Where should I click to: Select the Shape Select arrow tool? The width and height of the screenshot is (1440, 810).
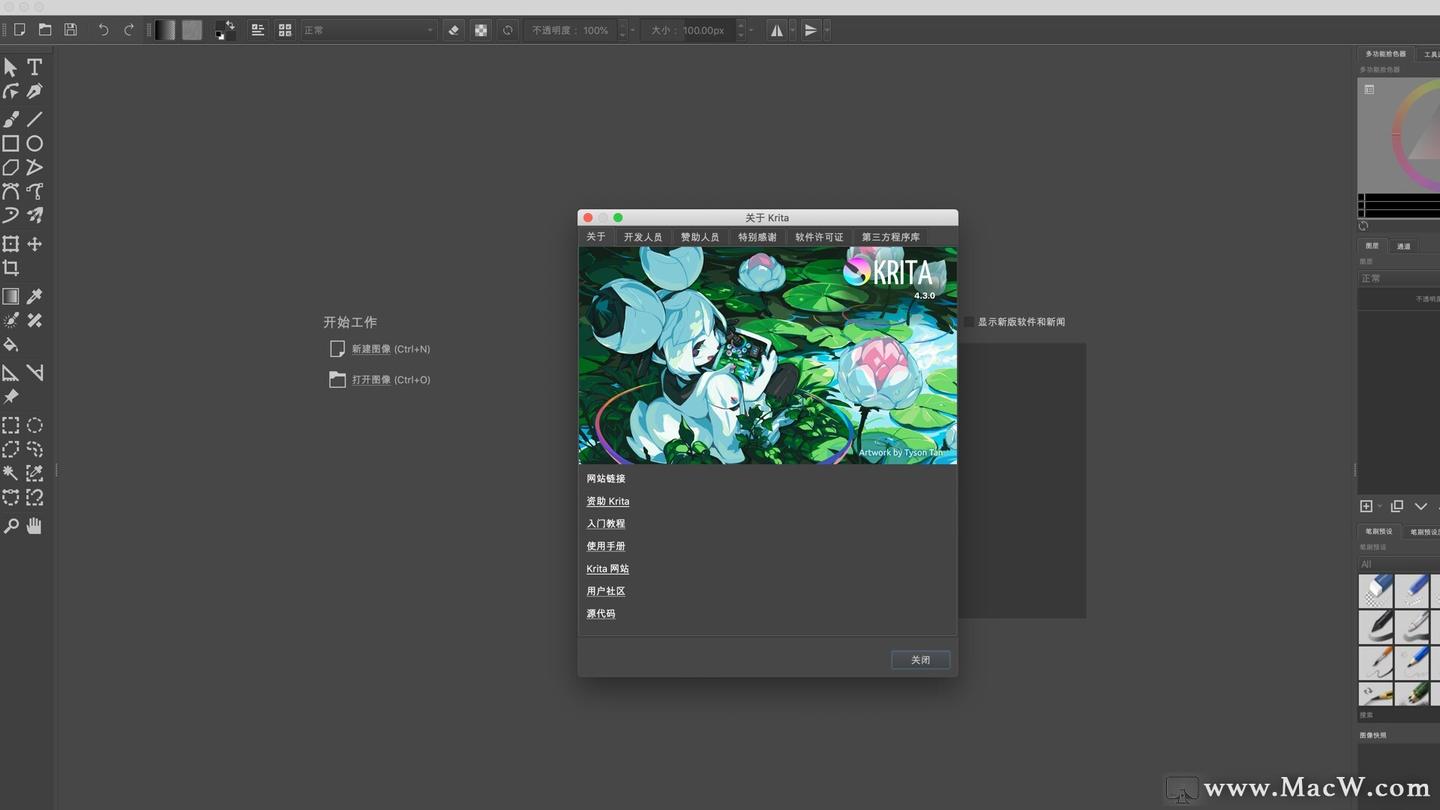11,67
